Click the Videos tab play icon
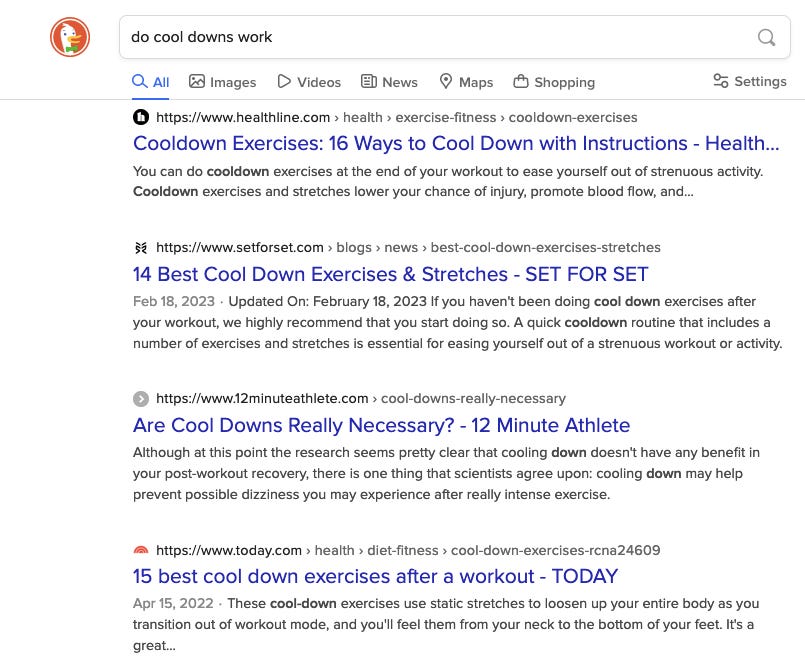805x656 pixels. point(284,81)
